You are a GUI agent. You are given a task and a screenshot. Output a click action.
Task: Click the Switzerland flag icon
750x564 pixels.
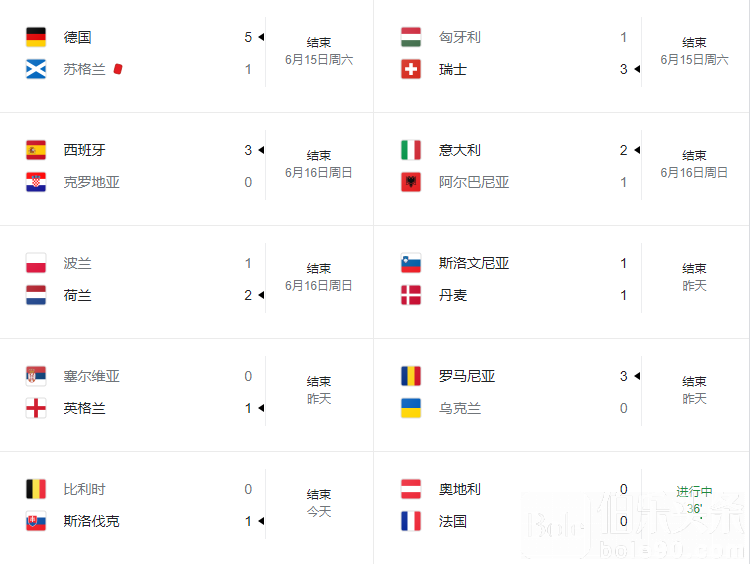tap(411, 69)
